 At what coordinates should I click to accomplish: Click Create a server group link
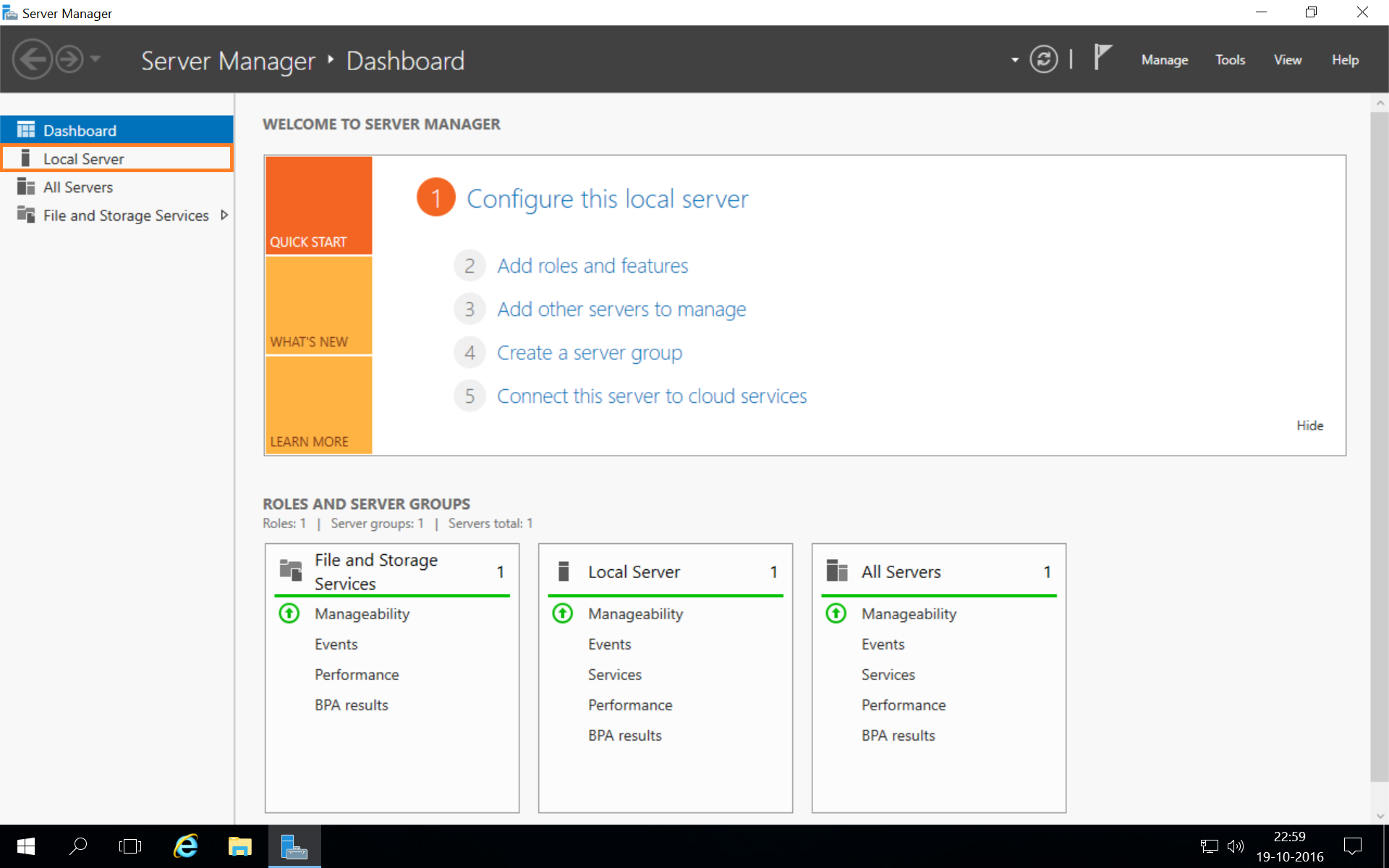(x=590, y=352)
